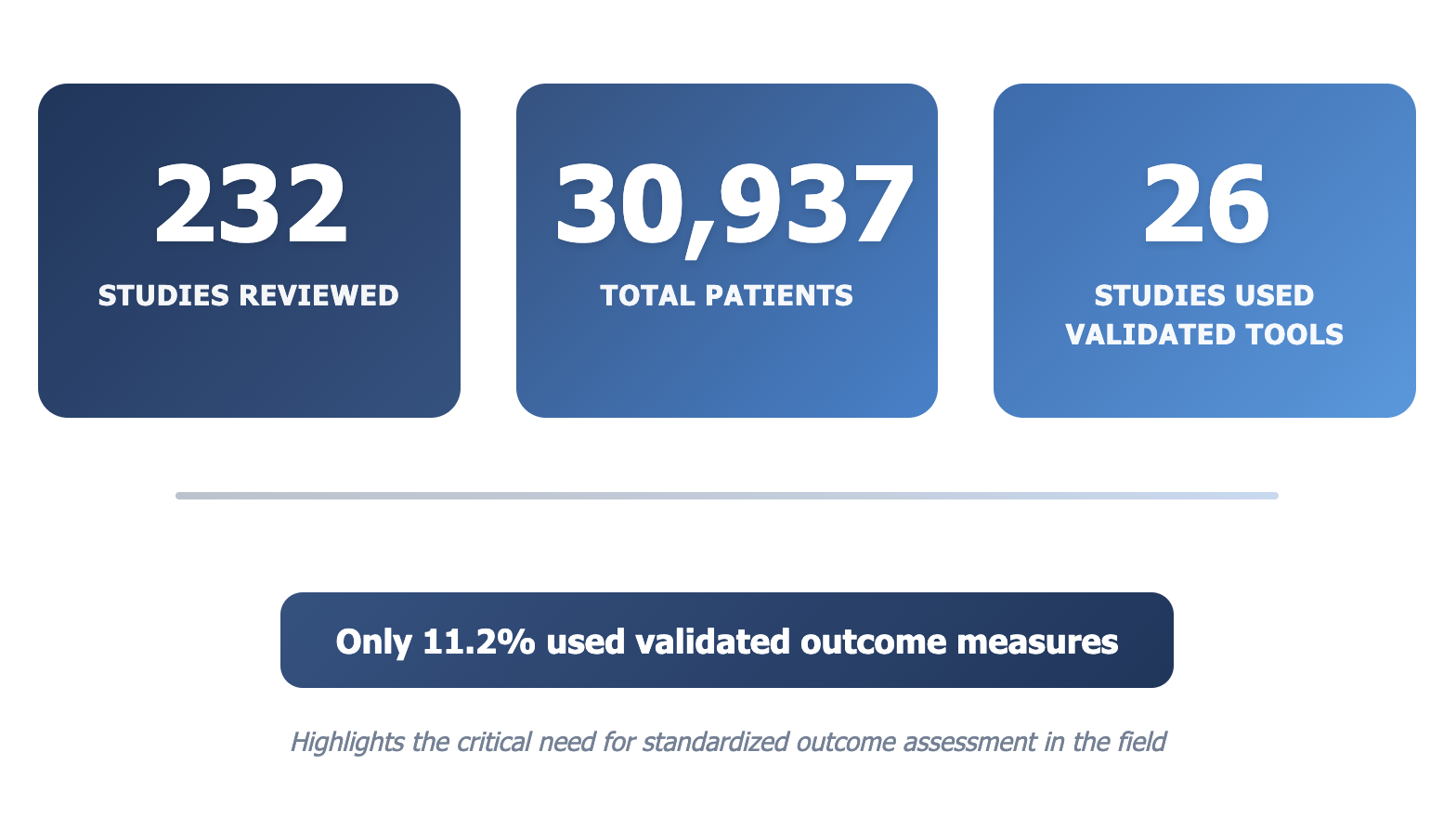Select the TOTAL PATIENTS label

coord(726,295)
